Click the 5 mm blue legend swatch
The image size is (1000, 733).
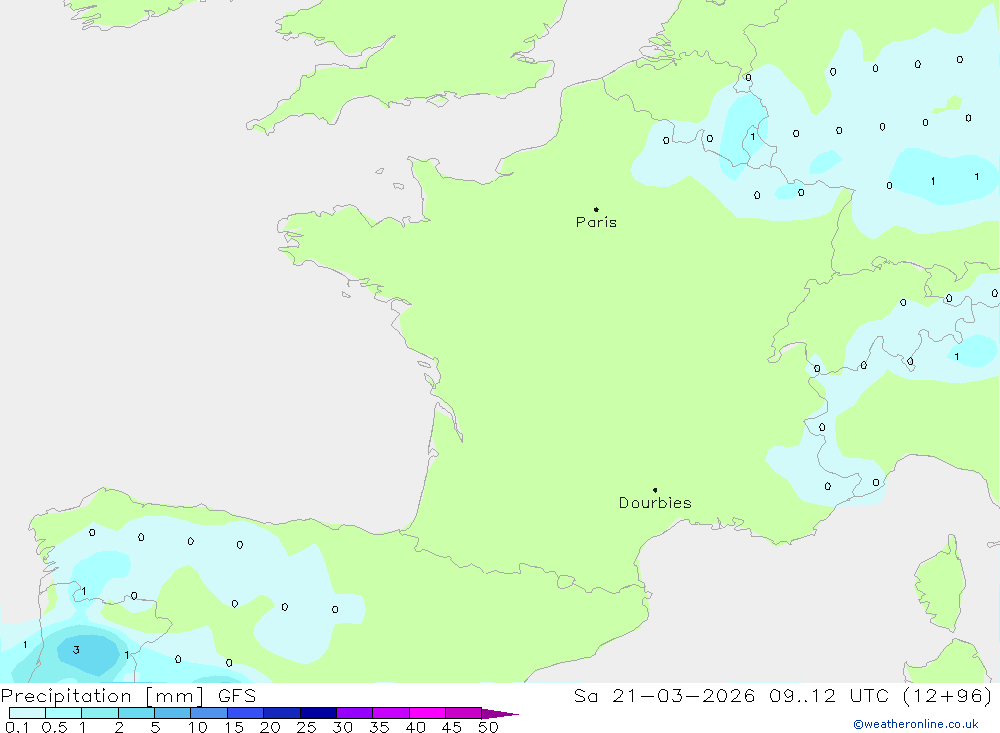[172, 713]
